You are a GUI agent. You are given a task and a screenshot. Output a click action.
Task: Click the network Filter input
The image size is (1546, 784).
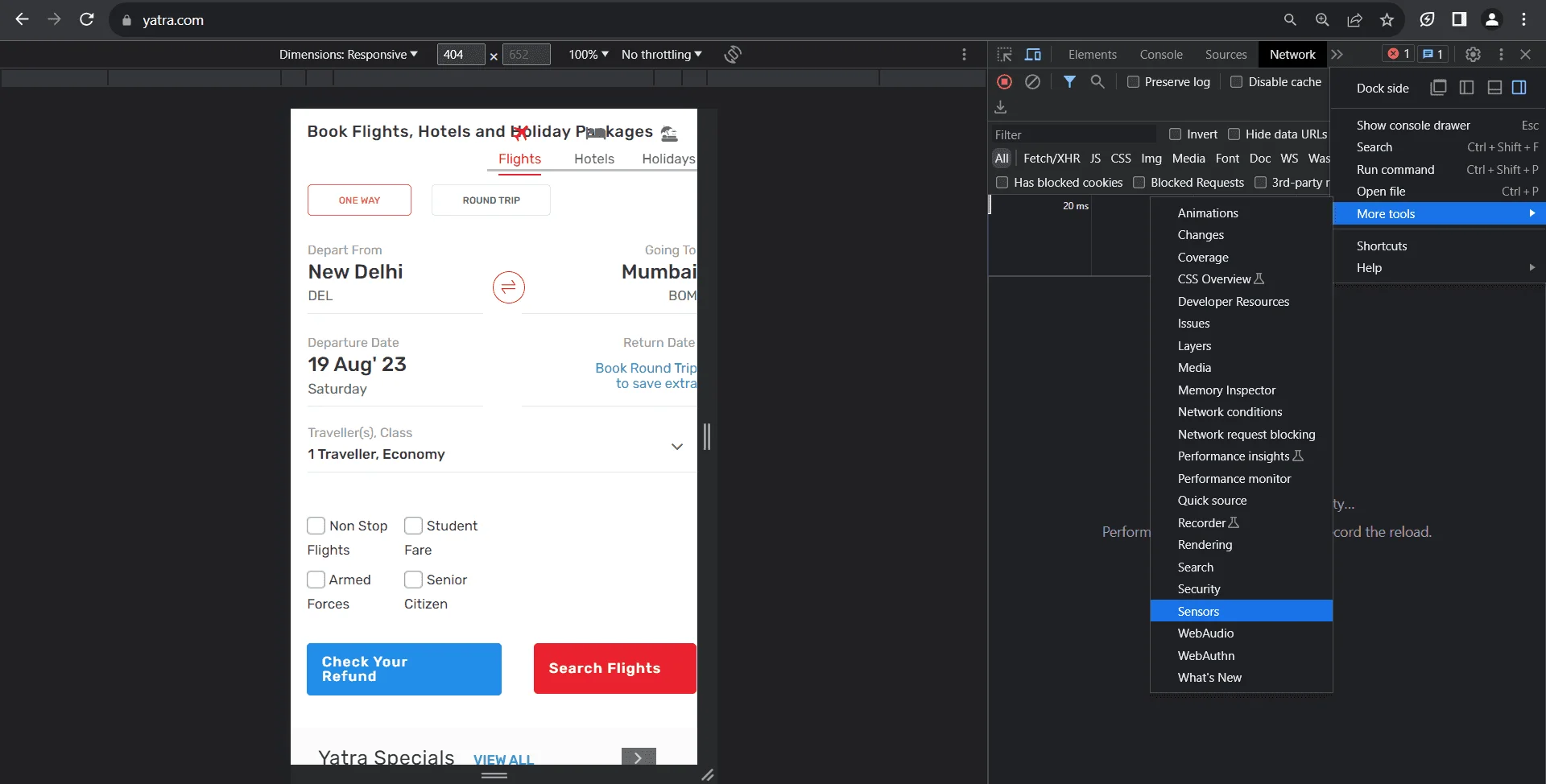click(1075, 134)
